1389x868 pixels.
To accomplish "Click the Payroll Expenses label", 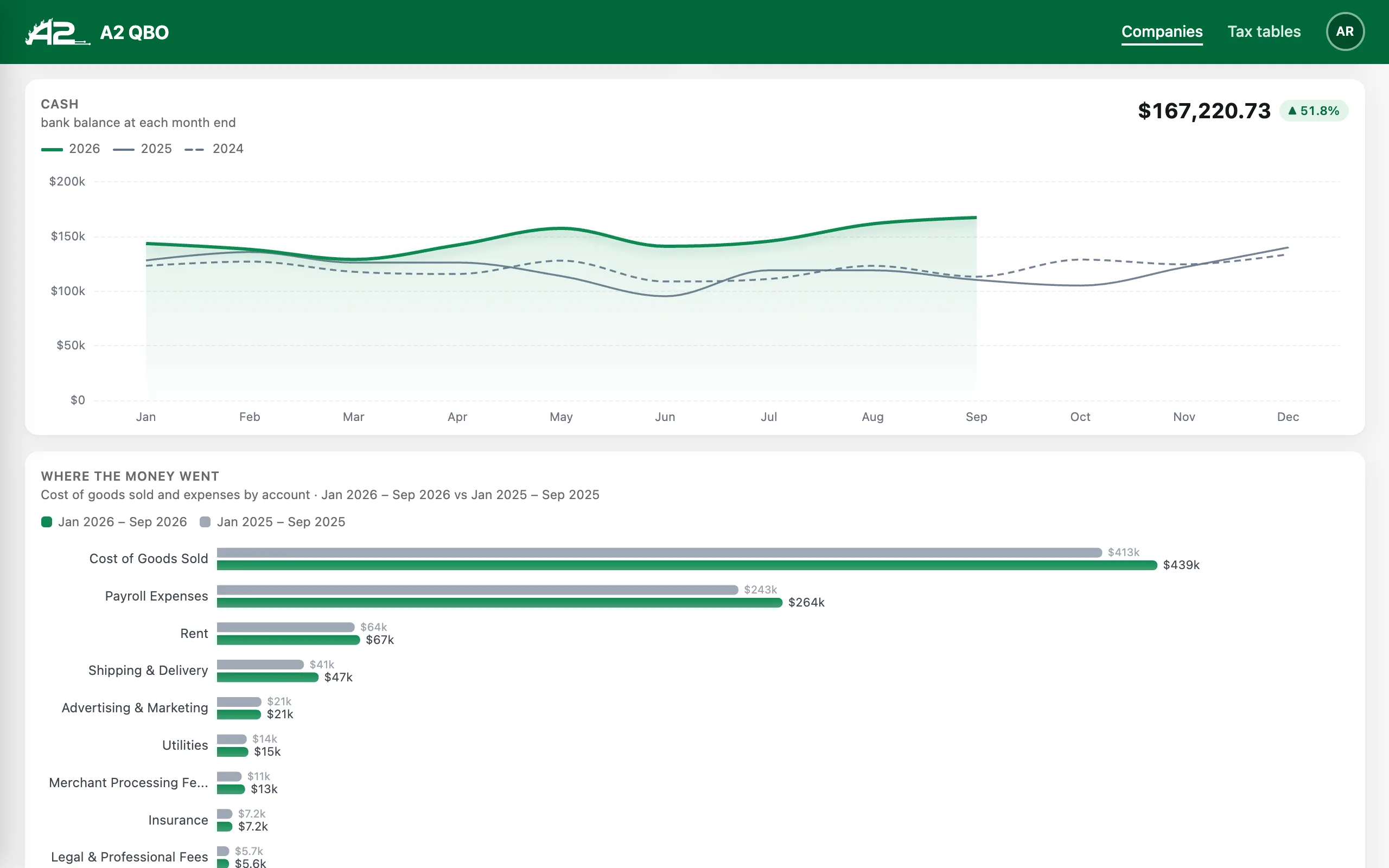I will (x=157, y=596).
